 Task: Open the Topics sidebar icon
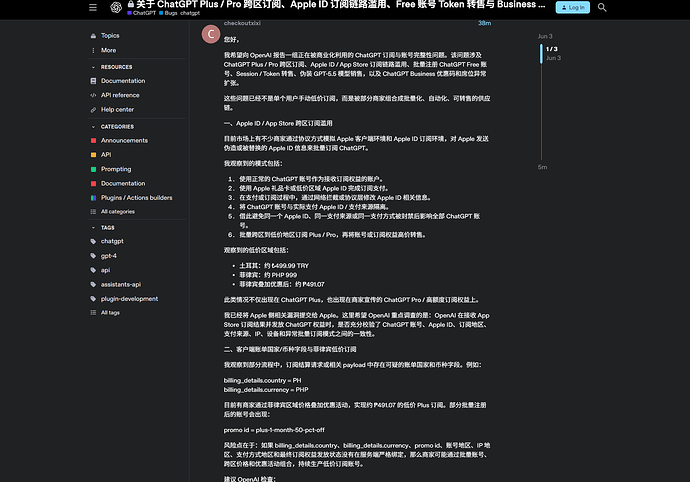(93, 36)
